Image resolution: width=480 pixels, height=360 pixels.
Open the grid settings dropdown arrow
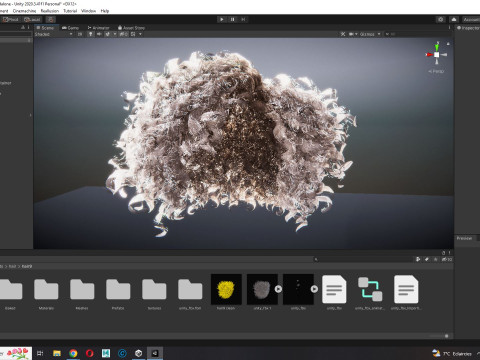(x=140, y=34)
